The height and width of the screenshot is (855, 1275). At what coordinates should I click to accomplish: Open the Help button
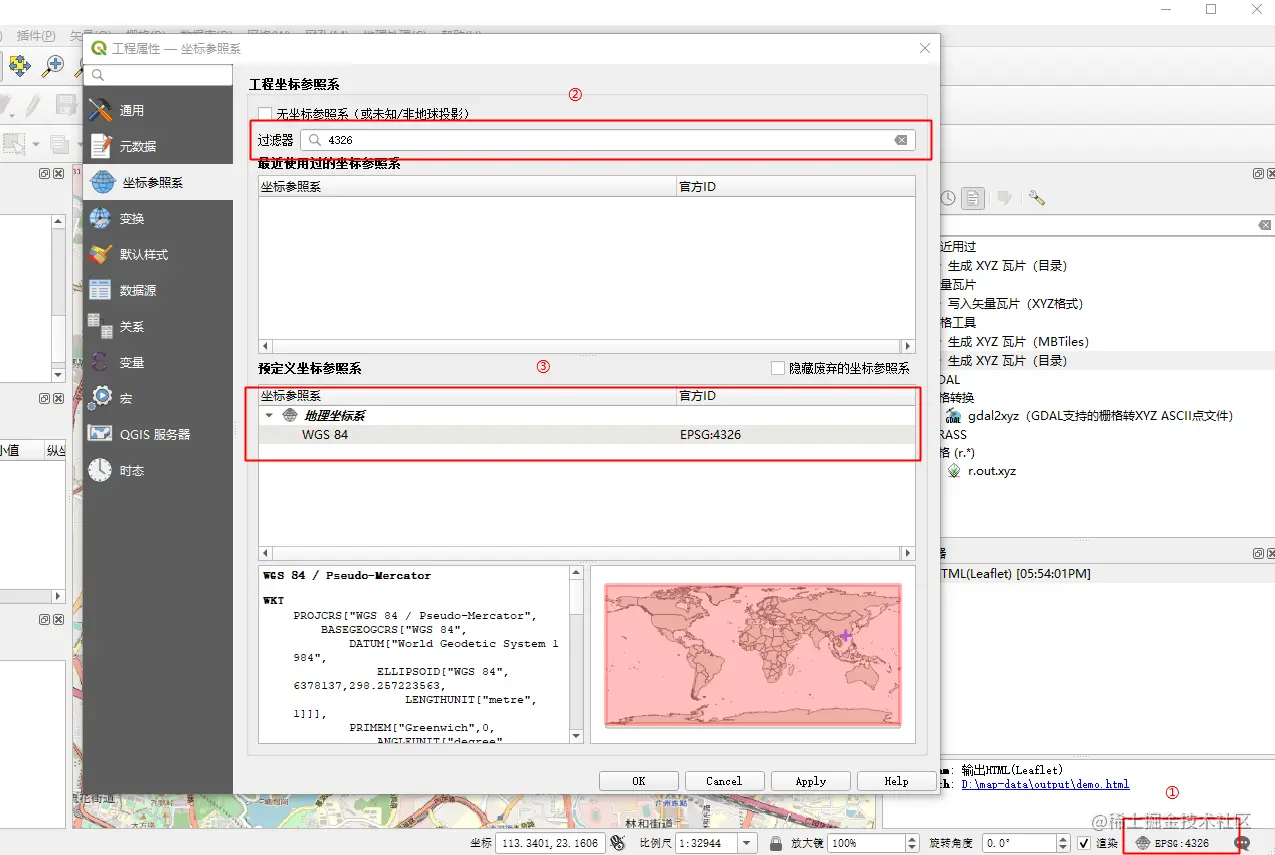tap(896, 781)
